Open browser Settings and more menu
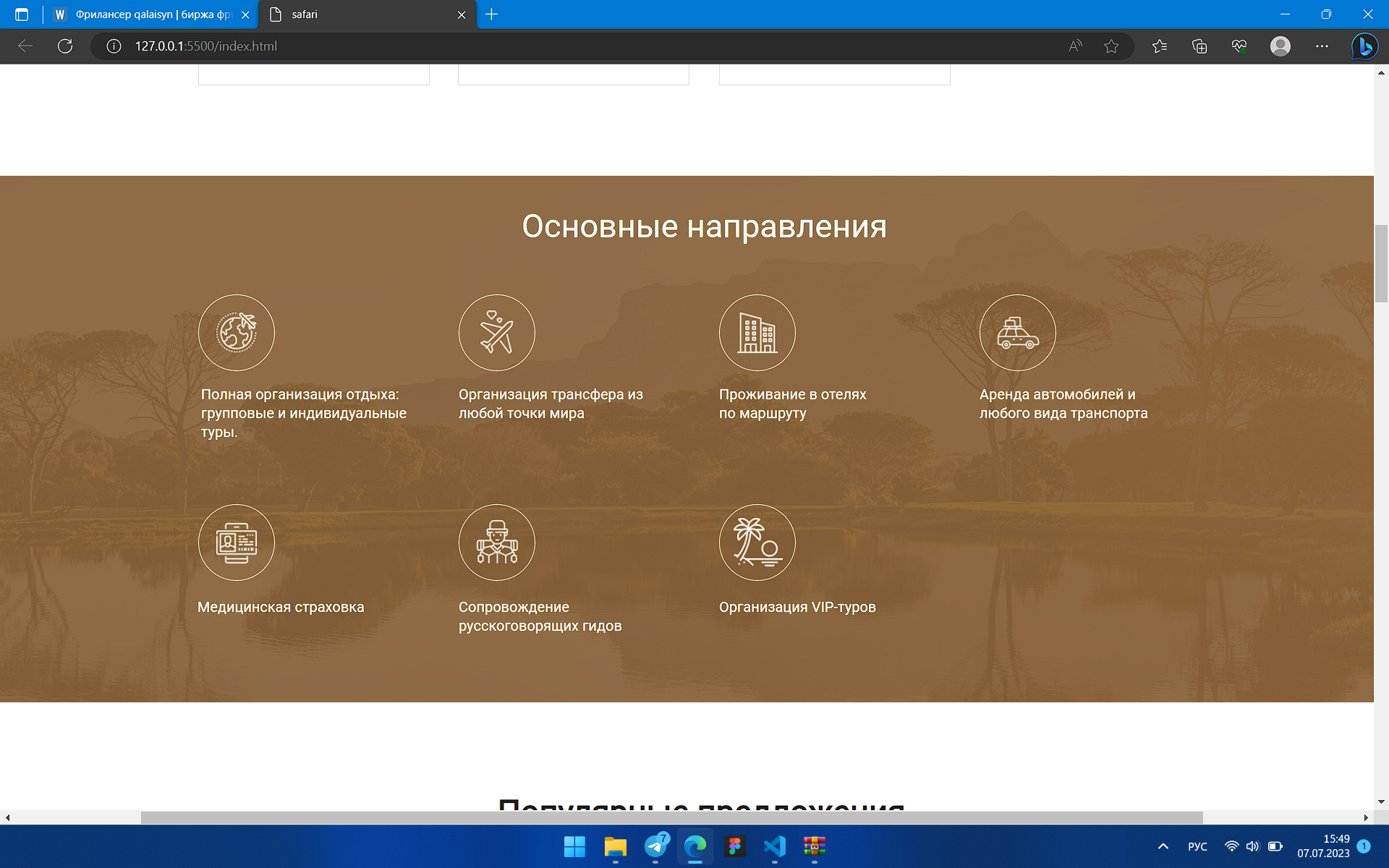This screenshot has width=1389, height=868. (1322, 46)
